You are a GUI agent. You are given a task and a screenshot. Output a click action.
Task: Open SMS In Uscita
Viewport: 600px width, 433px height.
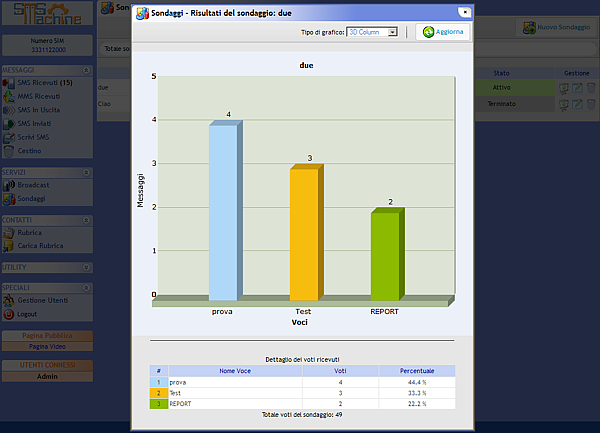pos(39,110)
